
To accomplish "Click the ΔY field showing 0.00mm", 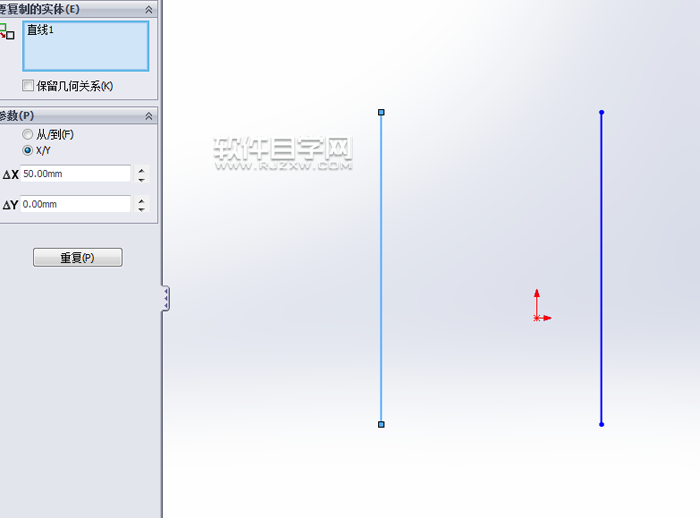I will point(75,204).
